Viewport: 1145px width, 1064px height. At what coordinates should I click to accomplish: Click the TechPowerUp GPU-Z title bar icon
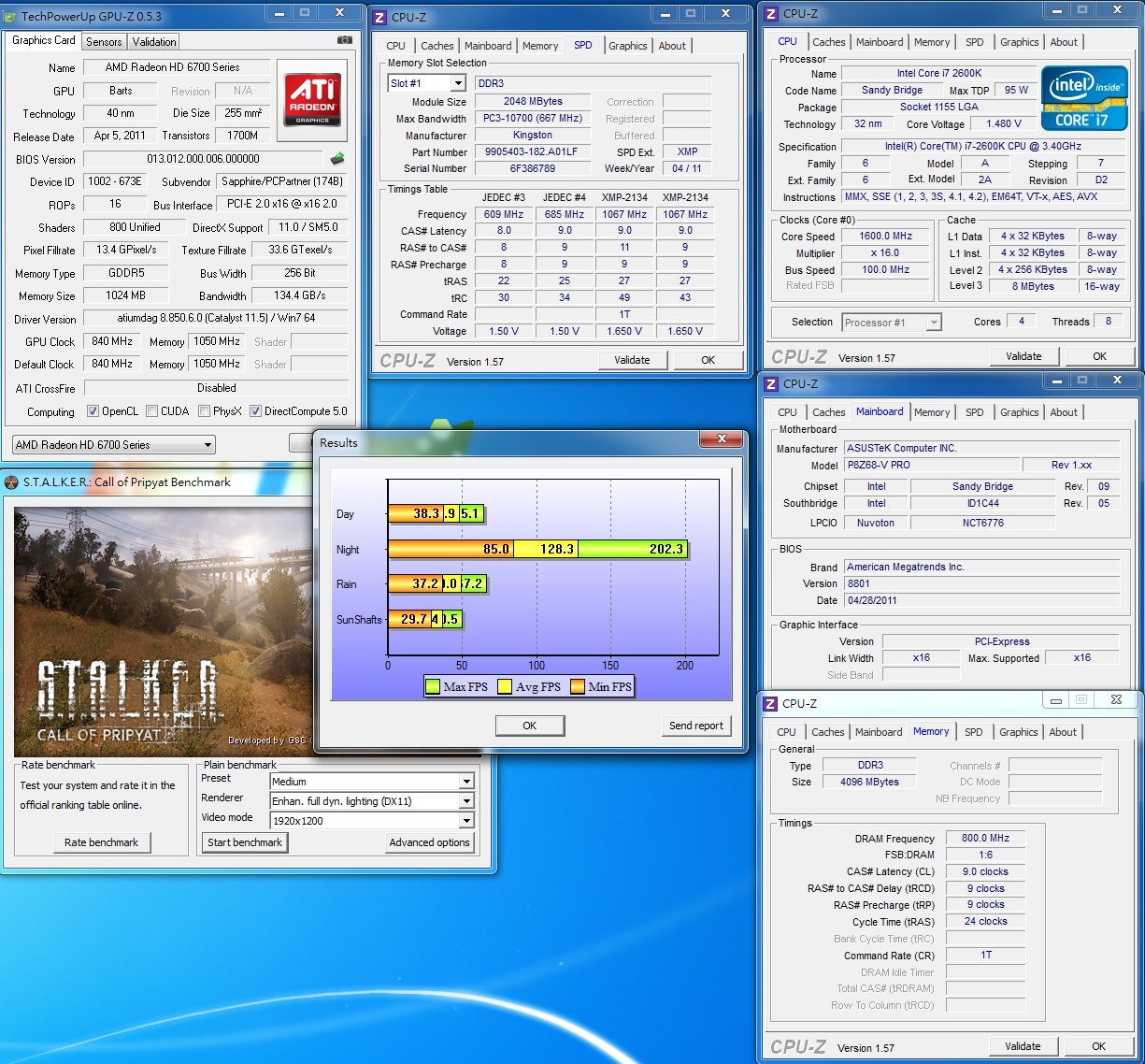coord(10,16)
